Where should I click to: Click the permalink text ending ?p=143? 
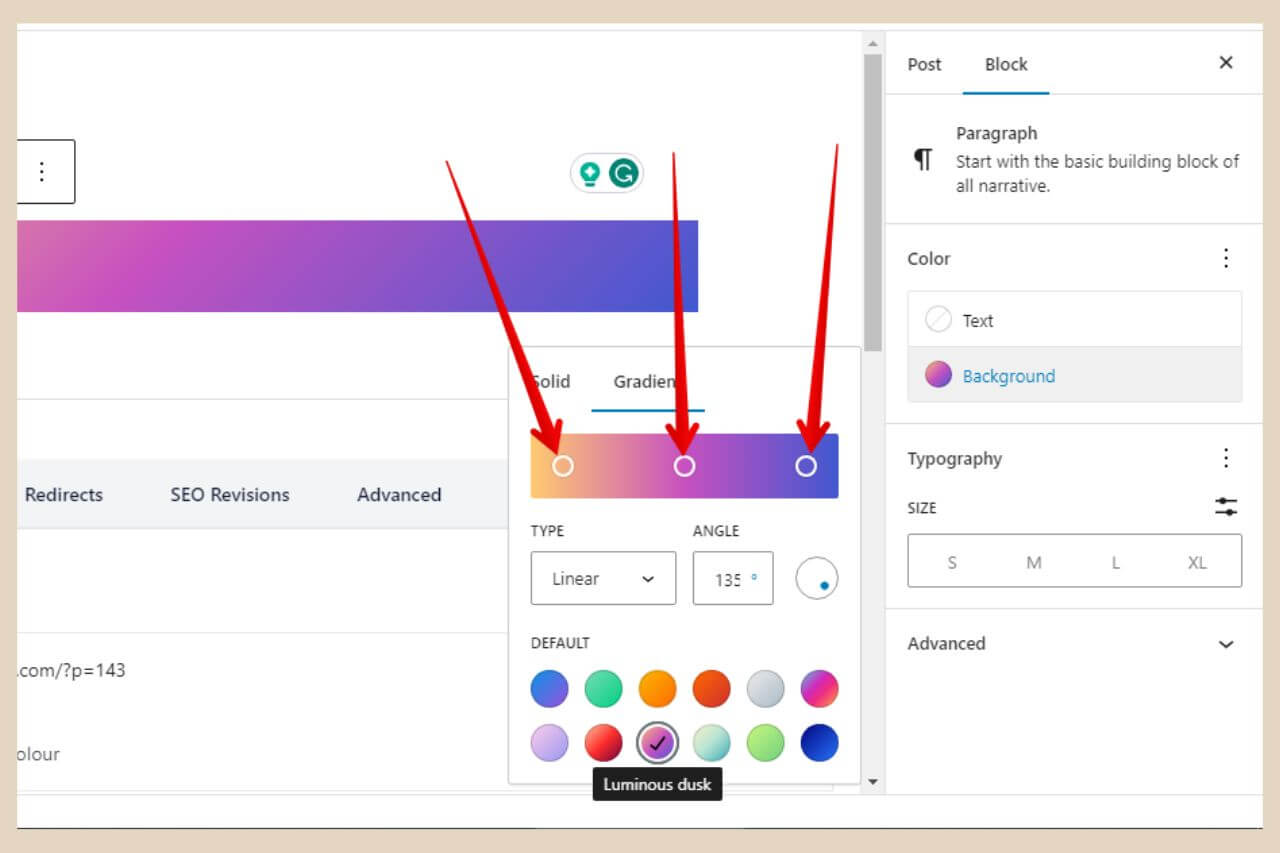tap(71, 670)
